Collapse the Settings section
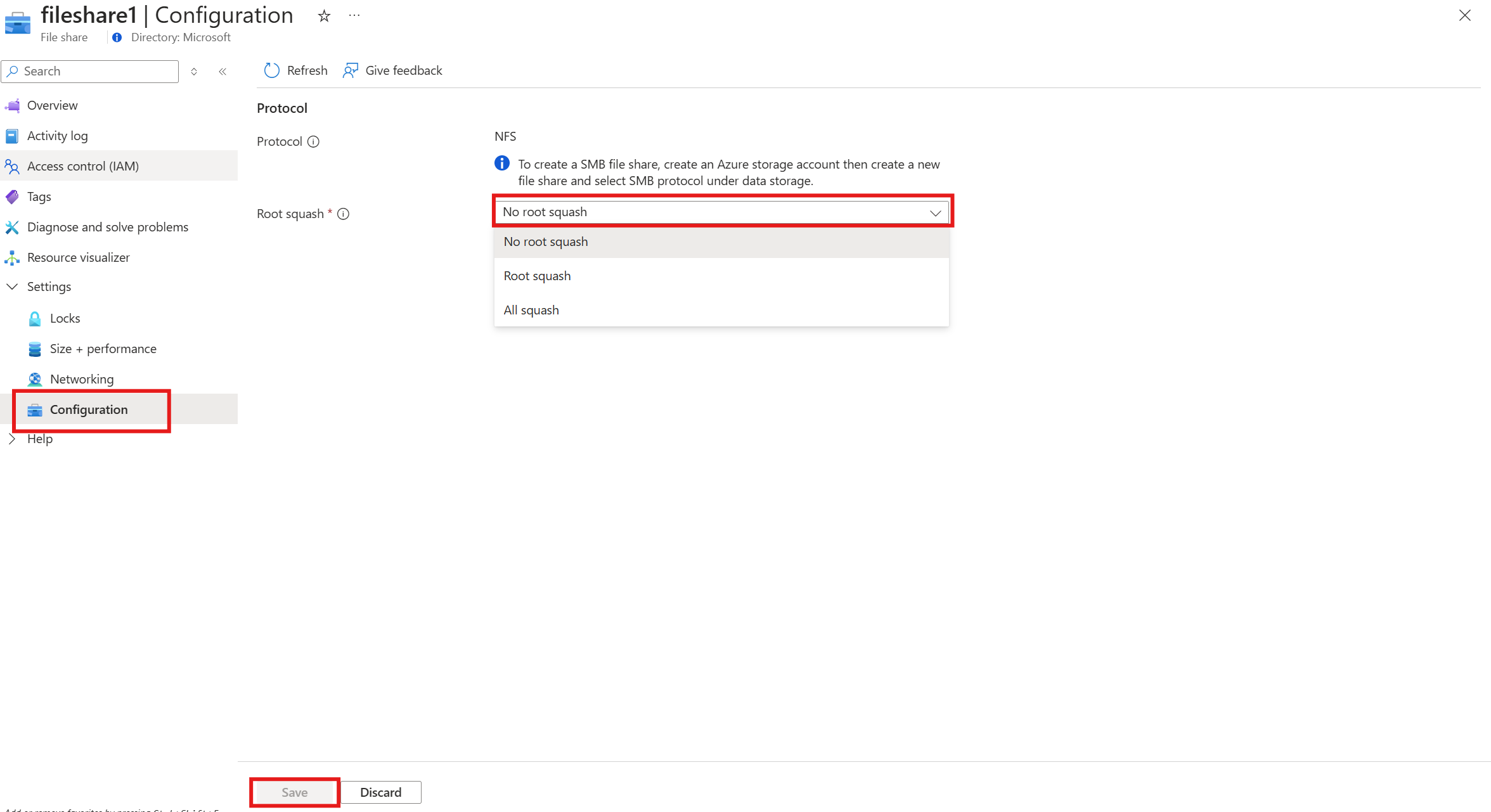This screenshot has width=1491, height=812. (x=12, y=287)
